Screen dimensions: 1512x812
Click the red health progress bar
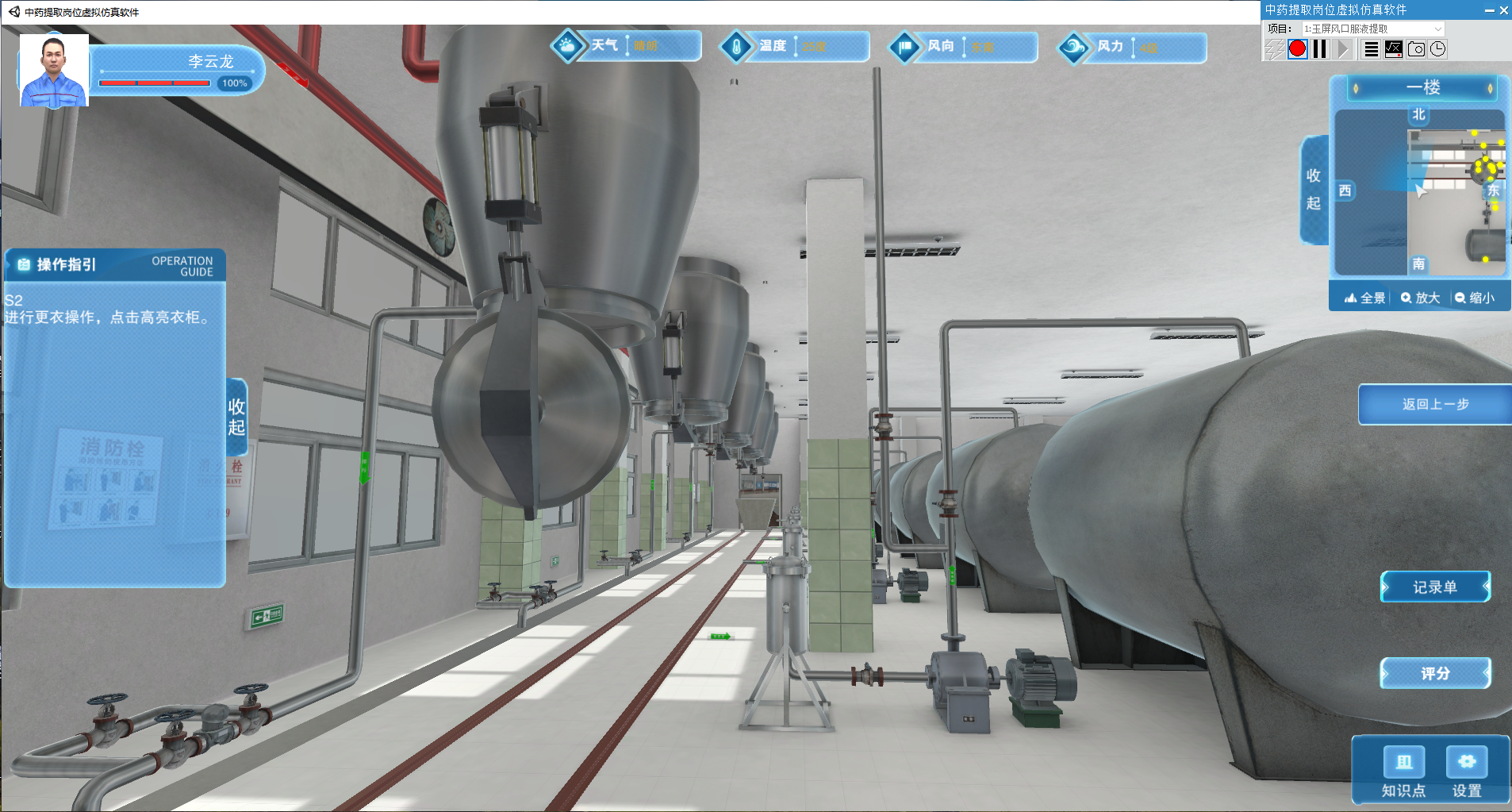point(154,83)
